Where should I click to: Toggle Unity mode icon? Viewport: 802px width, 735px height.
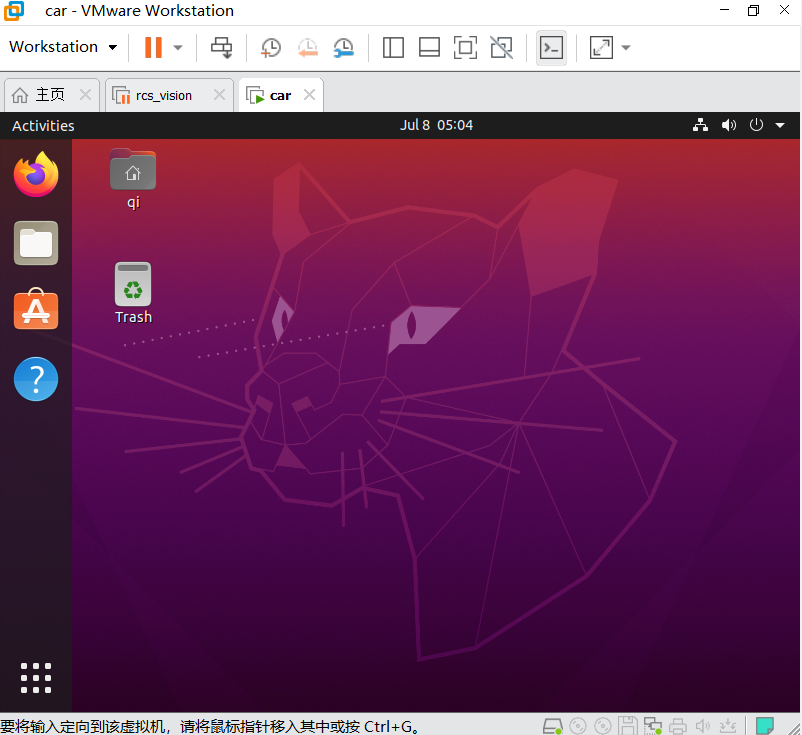point(501,48)
